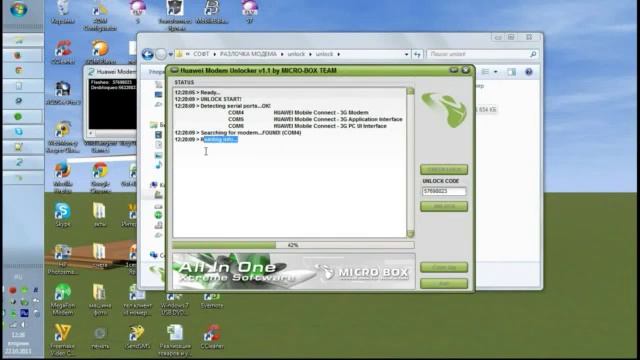Open MobileBa... desktop shortcut
This screenshot has width=640, height=360.
(212, 11)
